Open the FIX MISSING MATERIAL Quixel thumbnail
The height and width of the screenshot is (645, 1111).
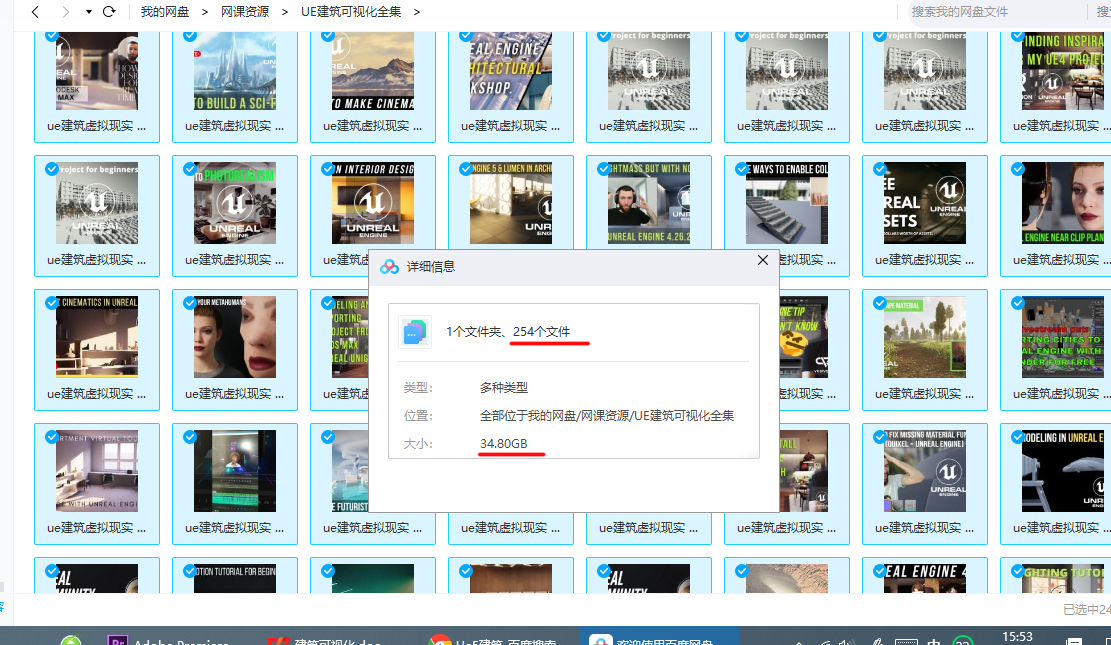(x=925, y=471)
